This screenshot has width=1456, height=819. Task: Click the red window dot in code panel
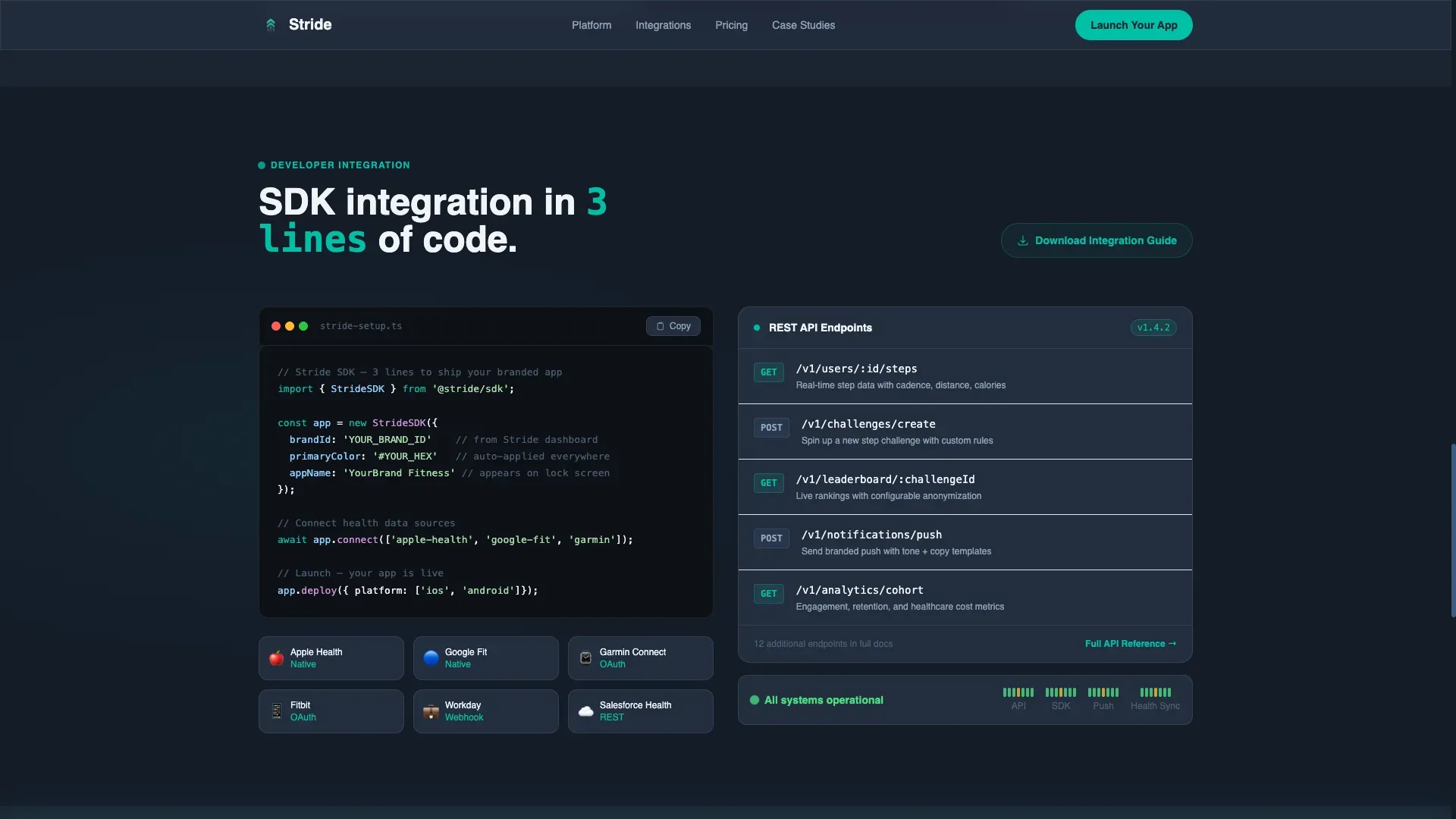(x=276, y=326)
